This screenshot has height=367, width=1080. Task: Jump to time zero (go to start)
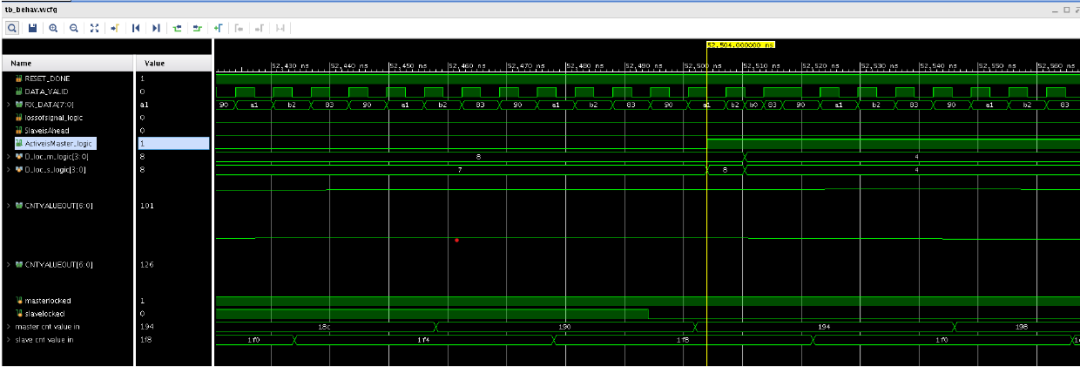coord(136,28)
